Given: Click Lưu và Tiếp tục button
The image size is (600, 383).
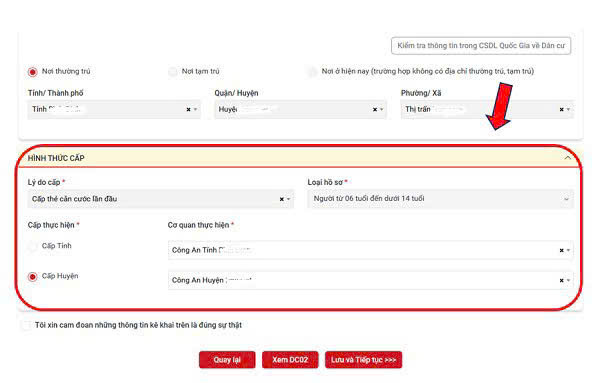Looking at the screenshot, I should click(x=364, y=360).
